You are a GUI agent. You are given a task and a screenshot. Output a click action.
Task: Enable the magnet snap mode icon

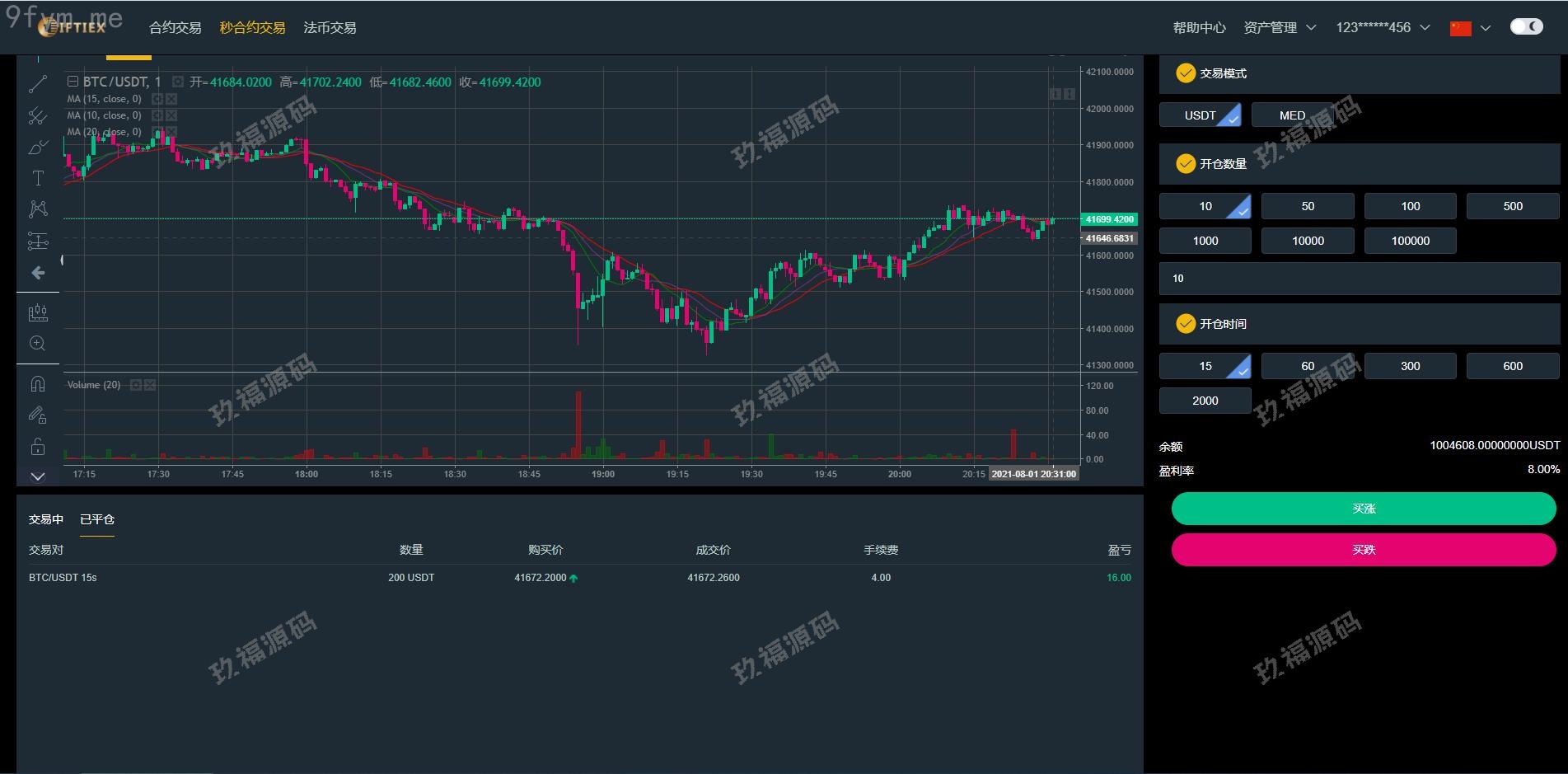tap(38, 384)
